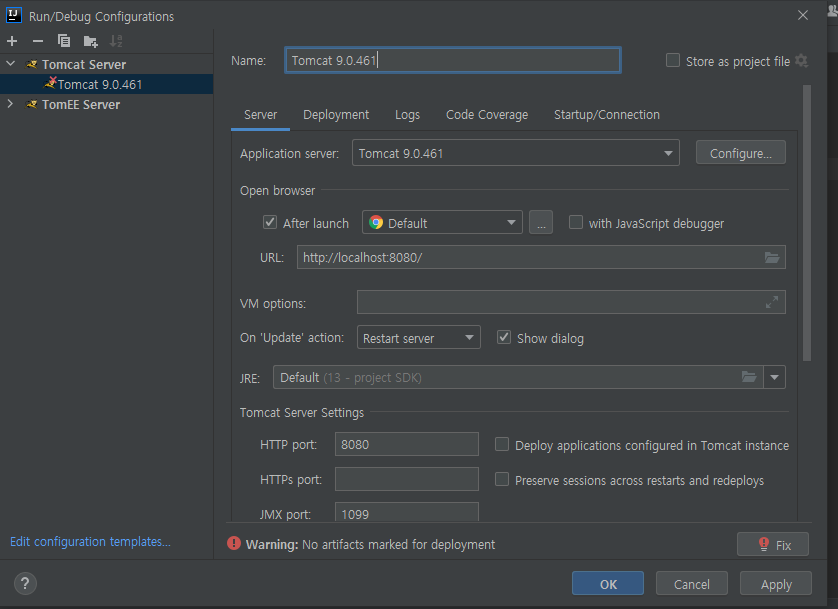Click the Fix button
The width and height of the screenshot is (838, 609).
tap(773, 544)
